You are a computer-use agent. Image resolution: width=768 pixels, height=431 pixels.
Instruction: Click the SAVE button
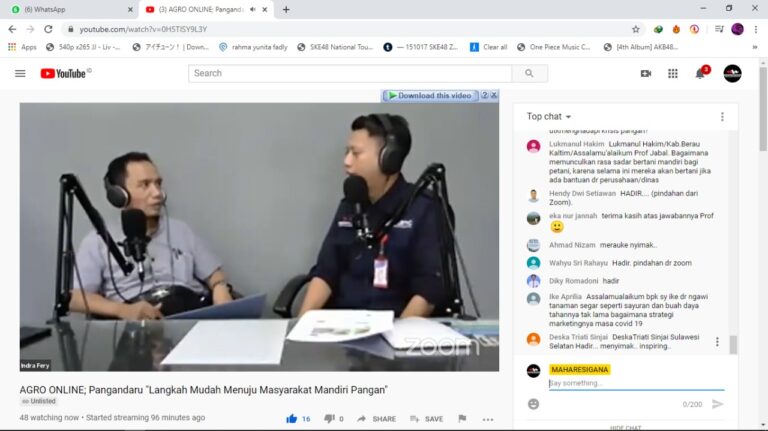pyautogui.click(x=427, y=419)
